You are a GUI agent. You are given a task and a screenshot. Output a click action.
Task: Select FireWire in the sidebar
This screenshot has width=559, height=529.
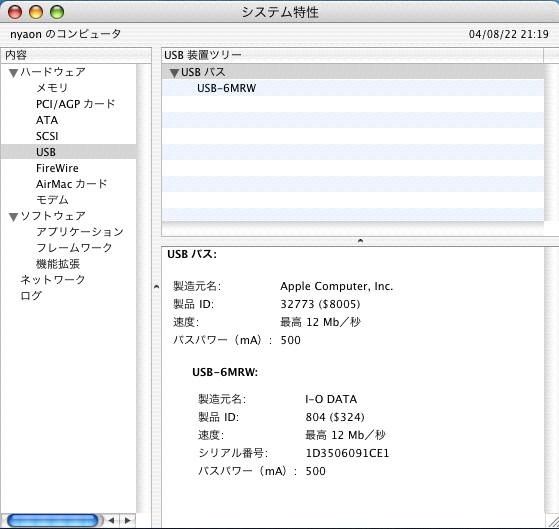tap(57, 168)
